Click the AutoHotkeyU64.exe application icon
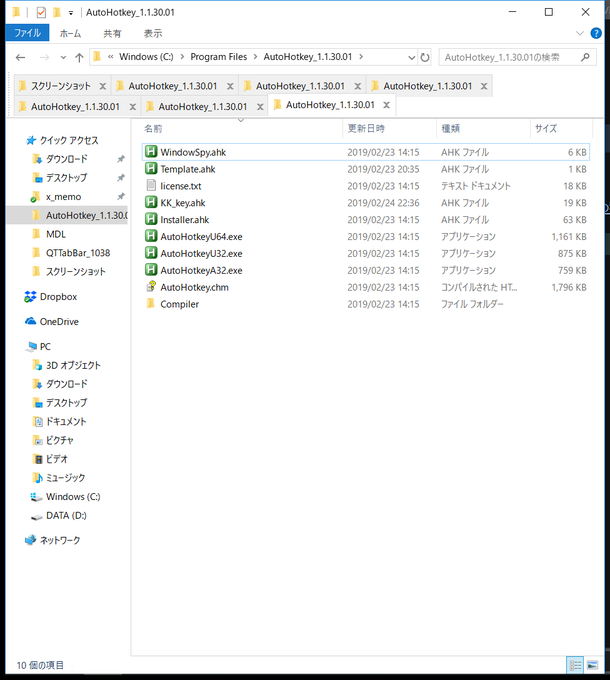The width and height of the screenshot is (610, 680). (x=150, y=236)
